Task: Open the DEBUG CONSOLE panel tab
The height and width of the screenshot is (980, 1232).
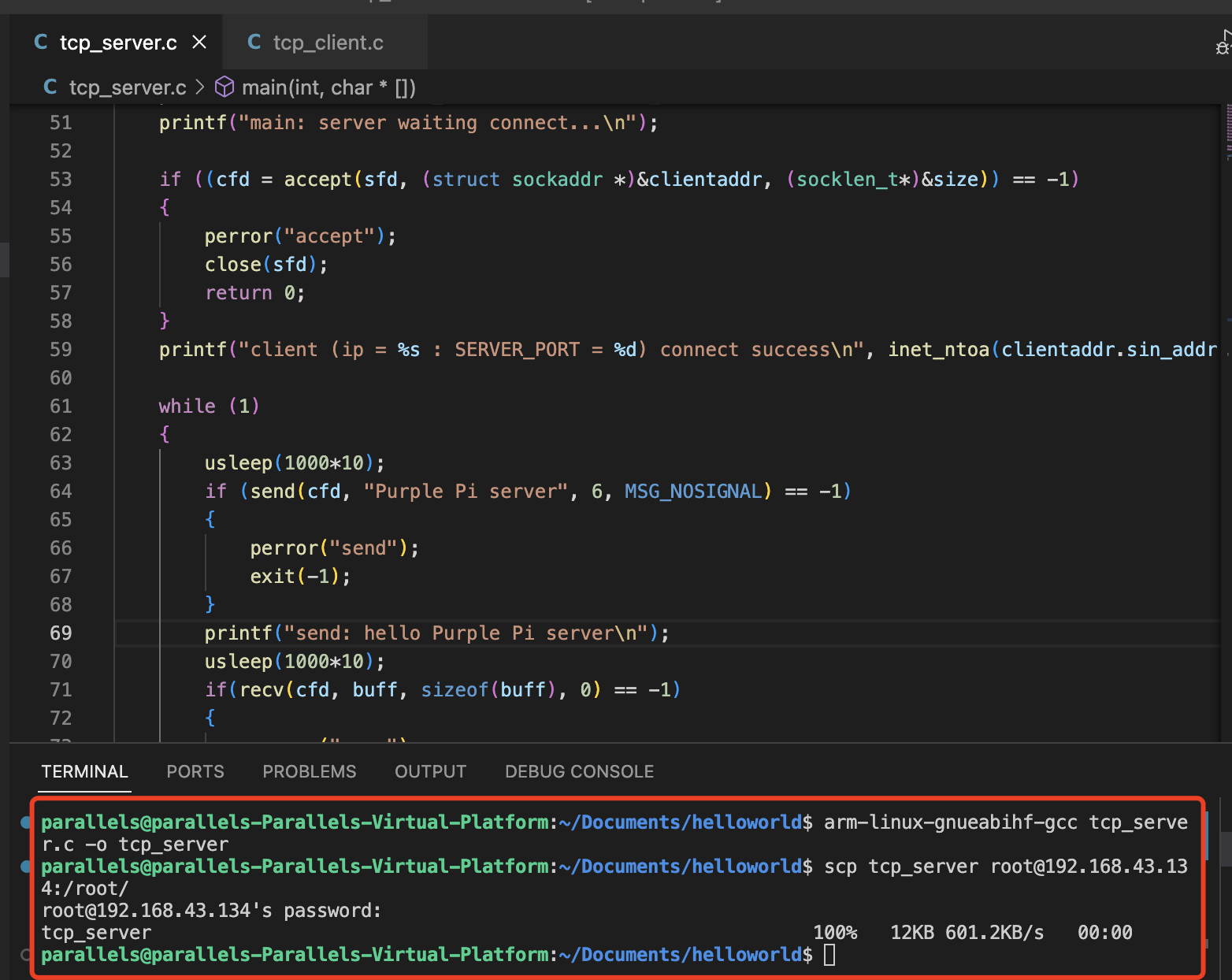Action: tap(580, 772)
